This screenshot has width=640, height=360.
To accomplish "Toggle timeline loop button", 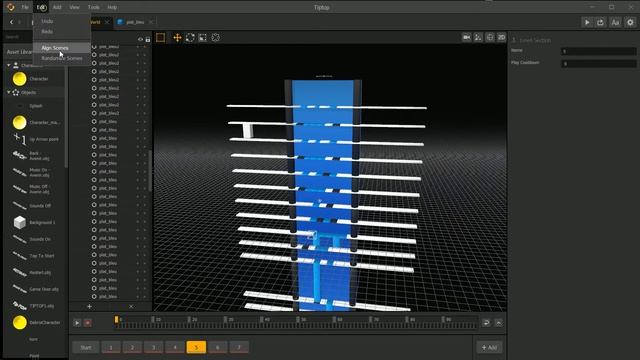I will [x=486, y=322].
